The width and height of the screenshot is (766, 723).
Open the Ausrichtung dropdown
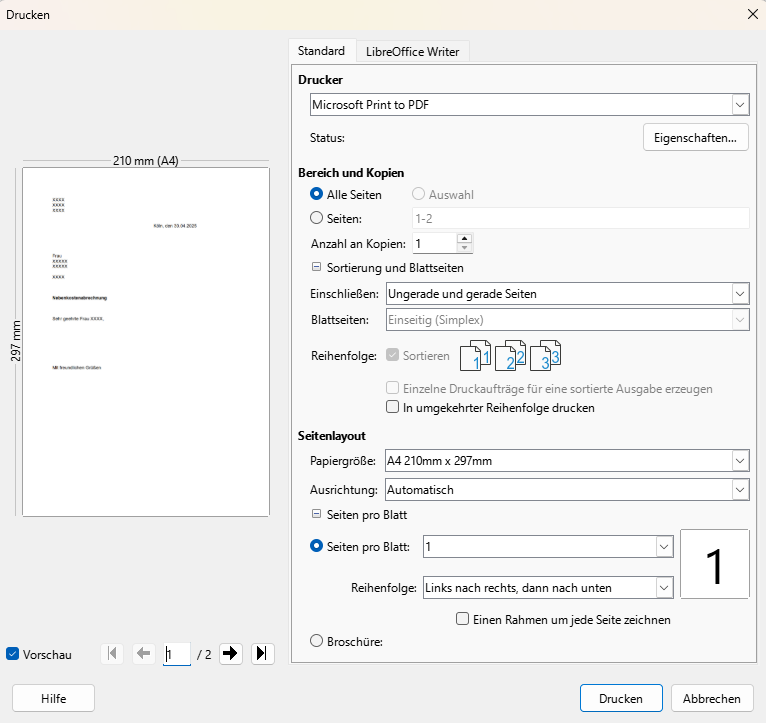[x=567, y=489]
